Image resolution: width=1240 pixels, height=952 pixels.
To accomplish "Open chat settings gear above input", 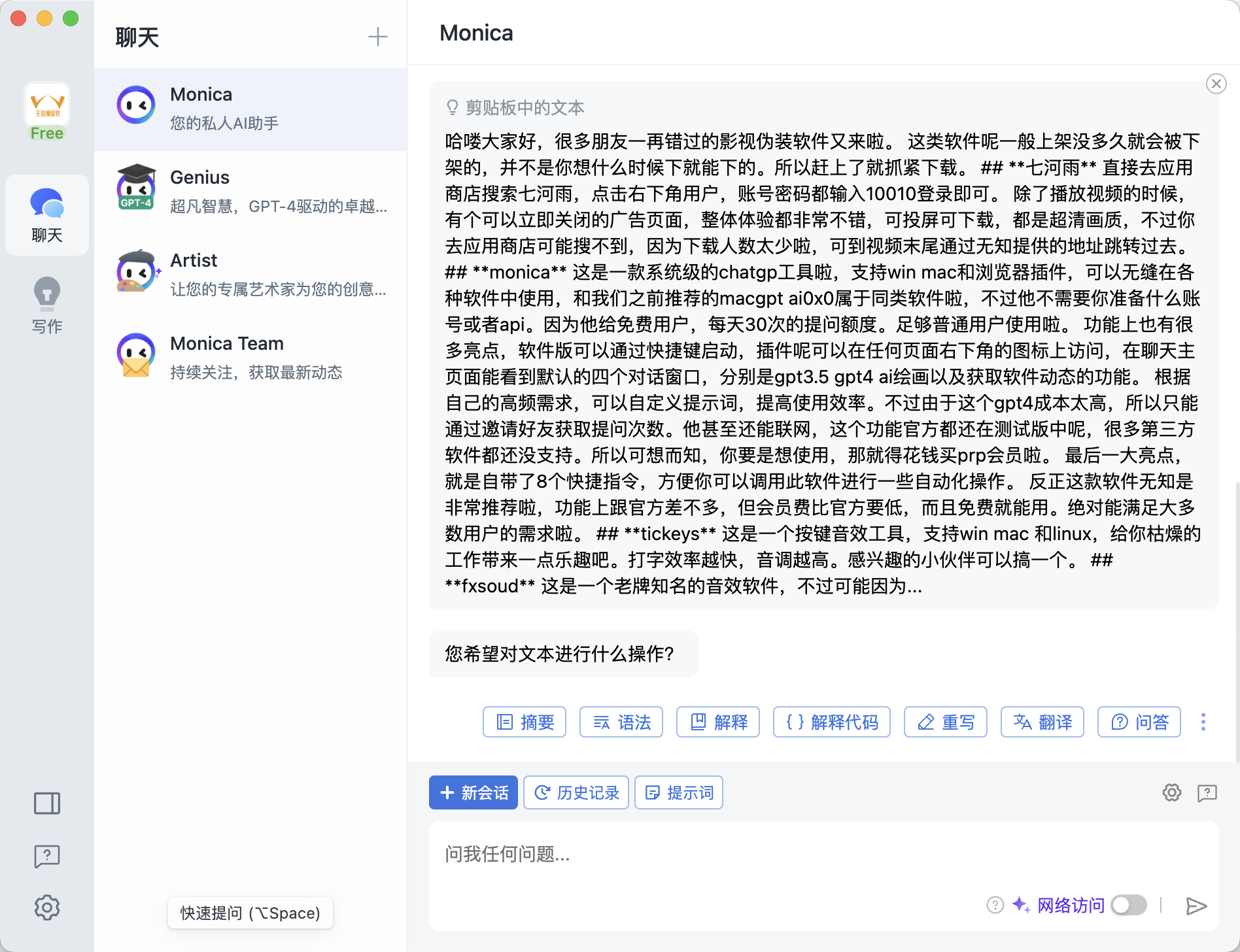I will [x=1171, y=792].
